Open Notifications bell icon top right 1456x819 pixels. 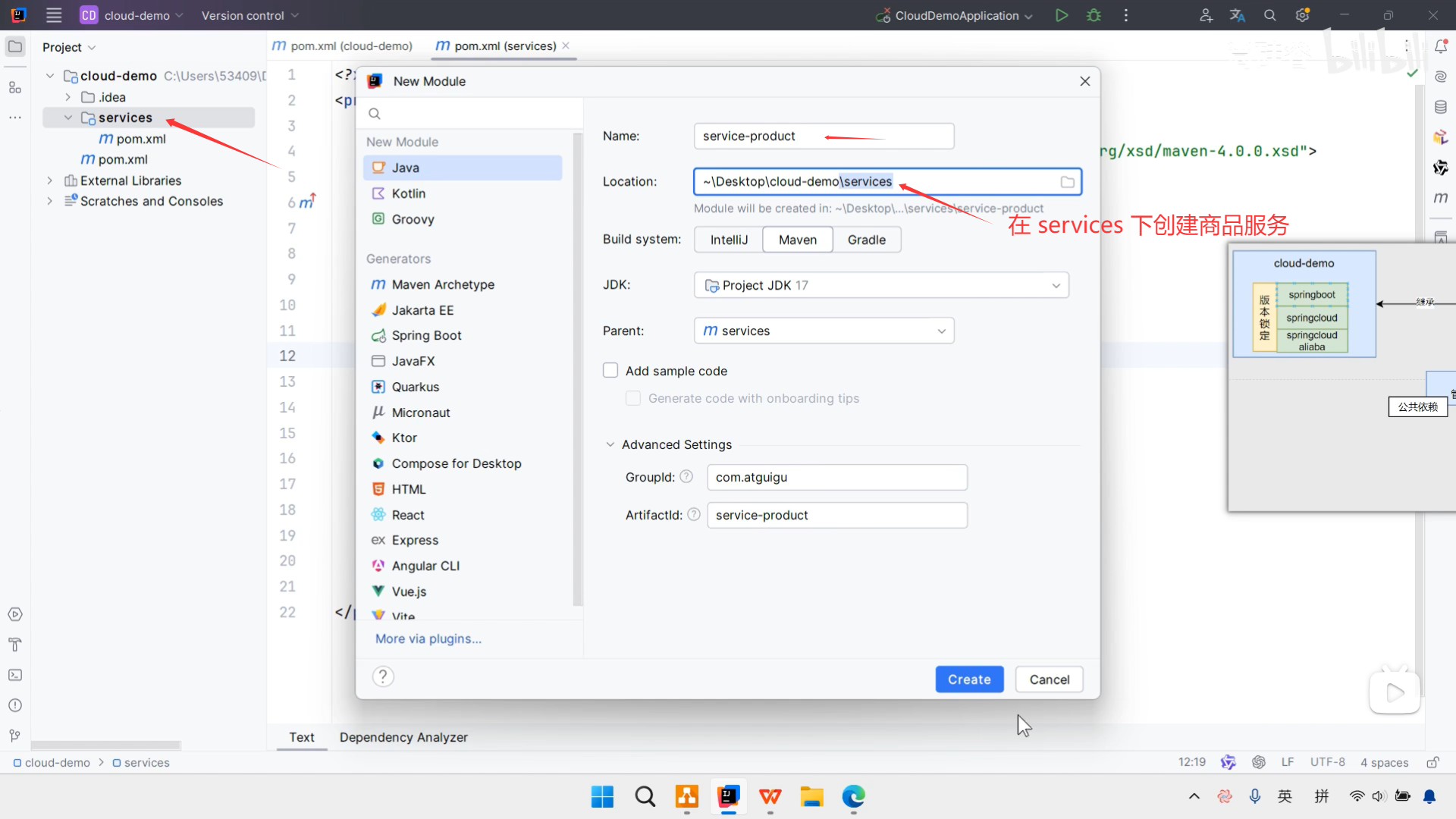[x=1441, y=47]
